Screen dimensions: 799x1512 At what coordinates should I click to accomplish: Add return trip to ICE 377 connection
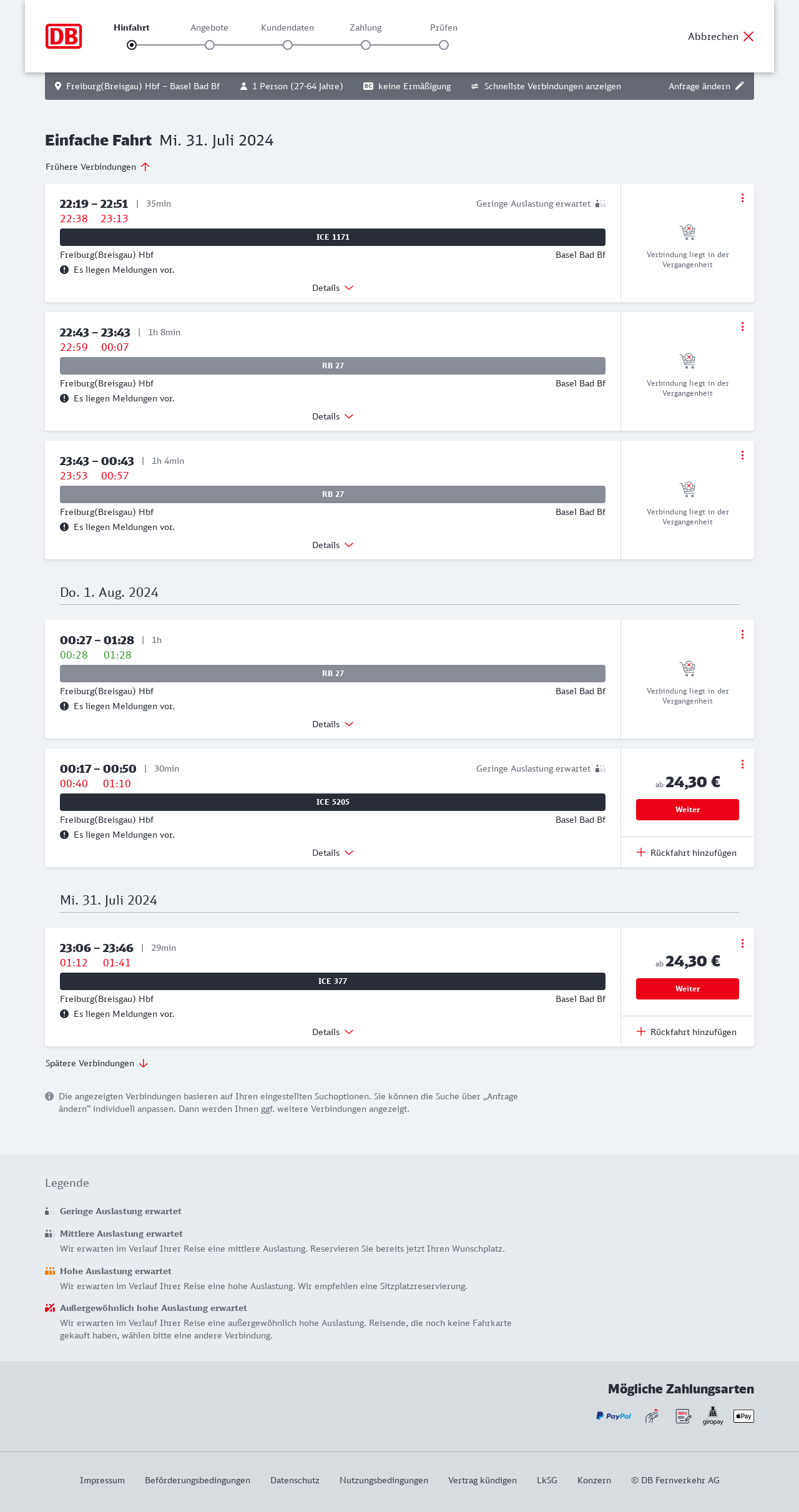point(687,1032)
